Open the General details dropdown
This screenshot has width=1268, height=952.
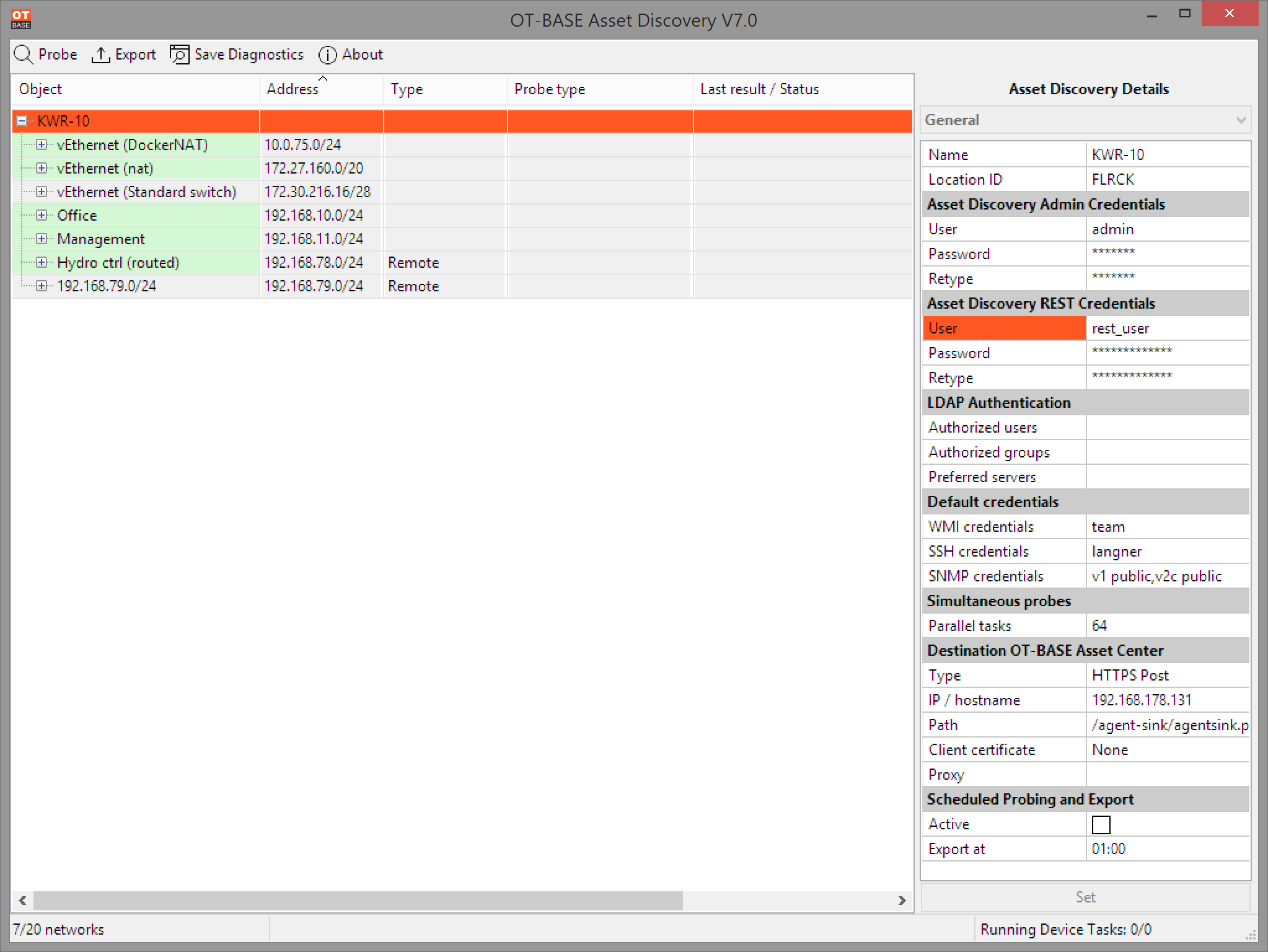pyautogui.click(x=1085, y=120)
